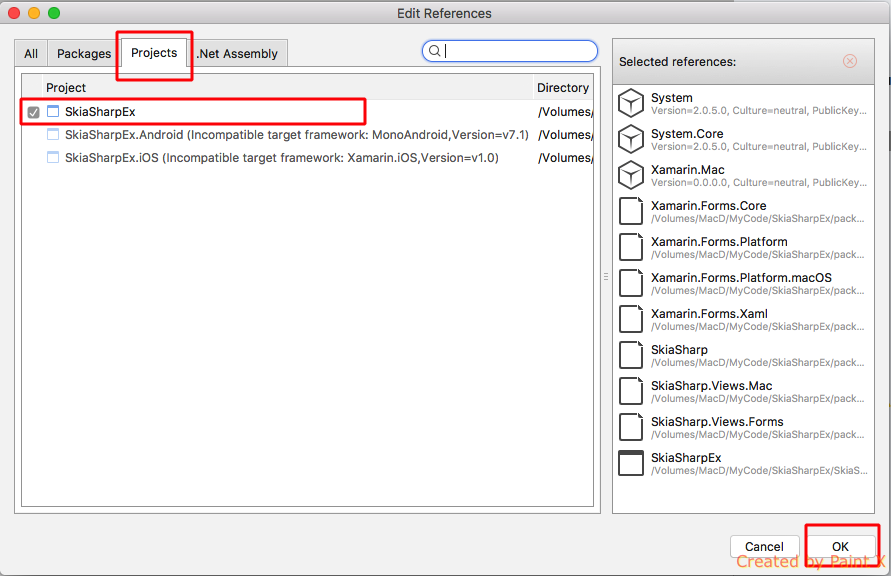Select Xamarin.Forms.Platform in the selected references

(x=743, y=247)
